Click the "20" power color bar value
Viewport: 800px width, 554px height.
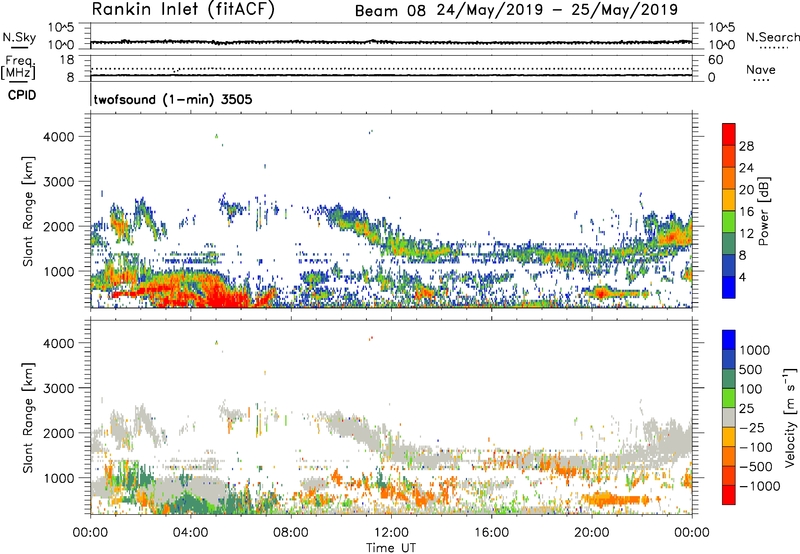tap(746, 190)
